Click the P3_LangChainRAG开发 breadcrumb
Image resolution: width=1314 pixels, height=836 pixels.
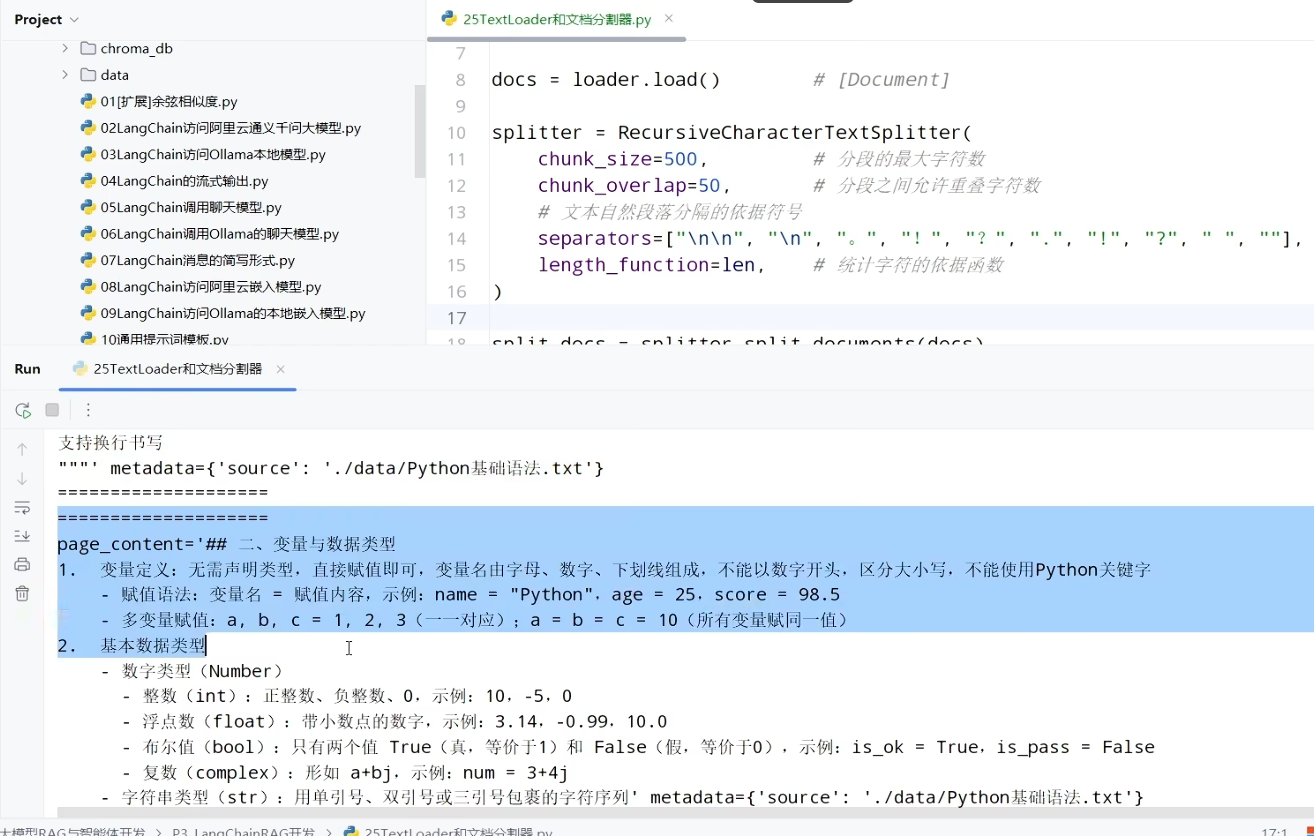[242, 831]
